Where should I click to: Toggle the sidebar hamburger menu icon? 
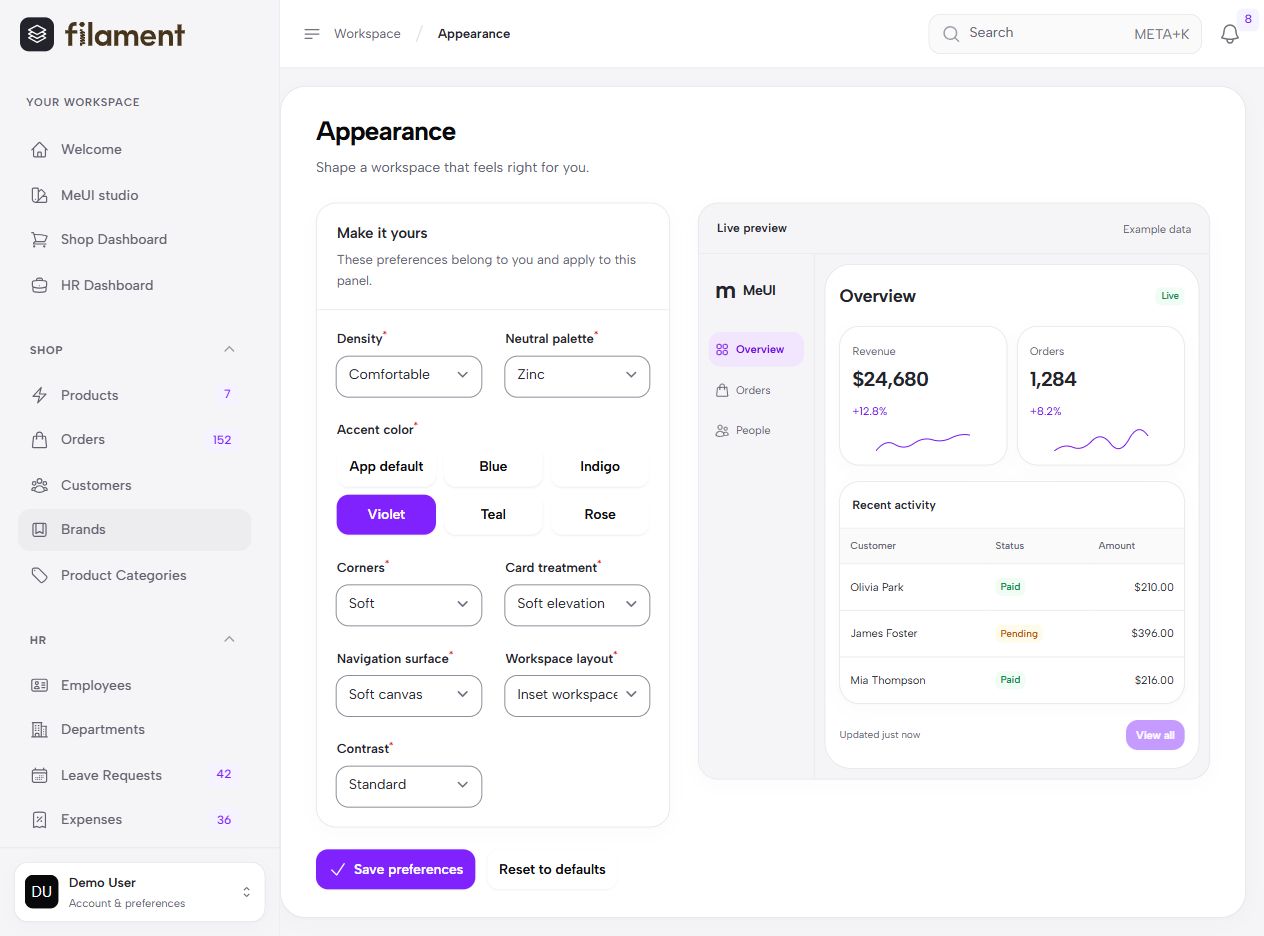click(x=312, y=34)
